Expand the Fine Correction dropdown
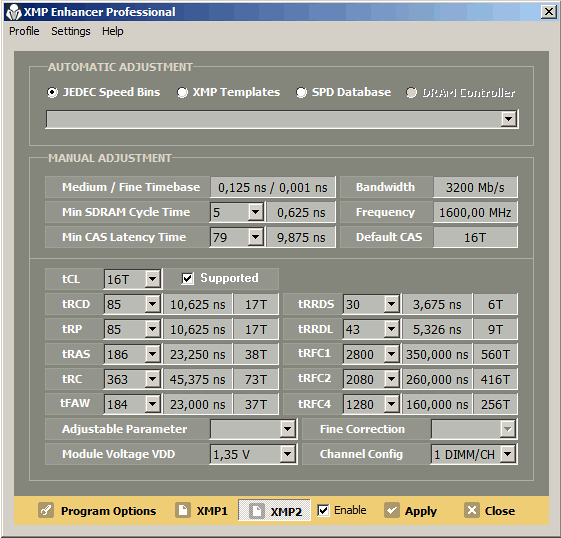The image size is (561, 538). click(508, 429)
